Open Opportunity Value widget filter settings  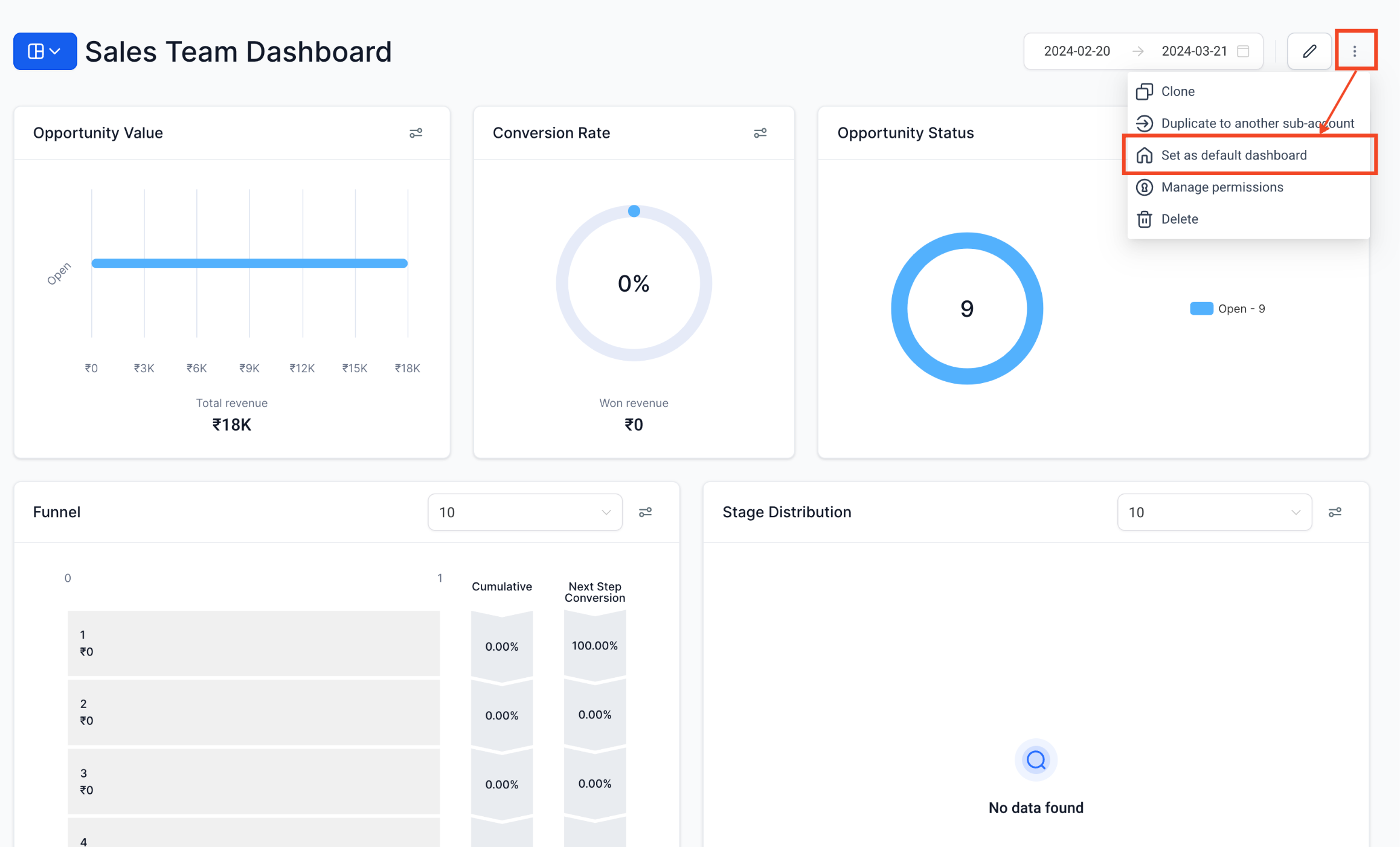[x=416, y=133]
